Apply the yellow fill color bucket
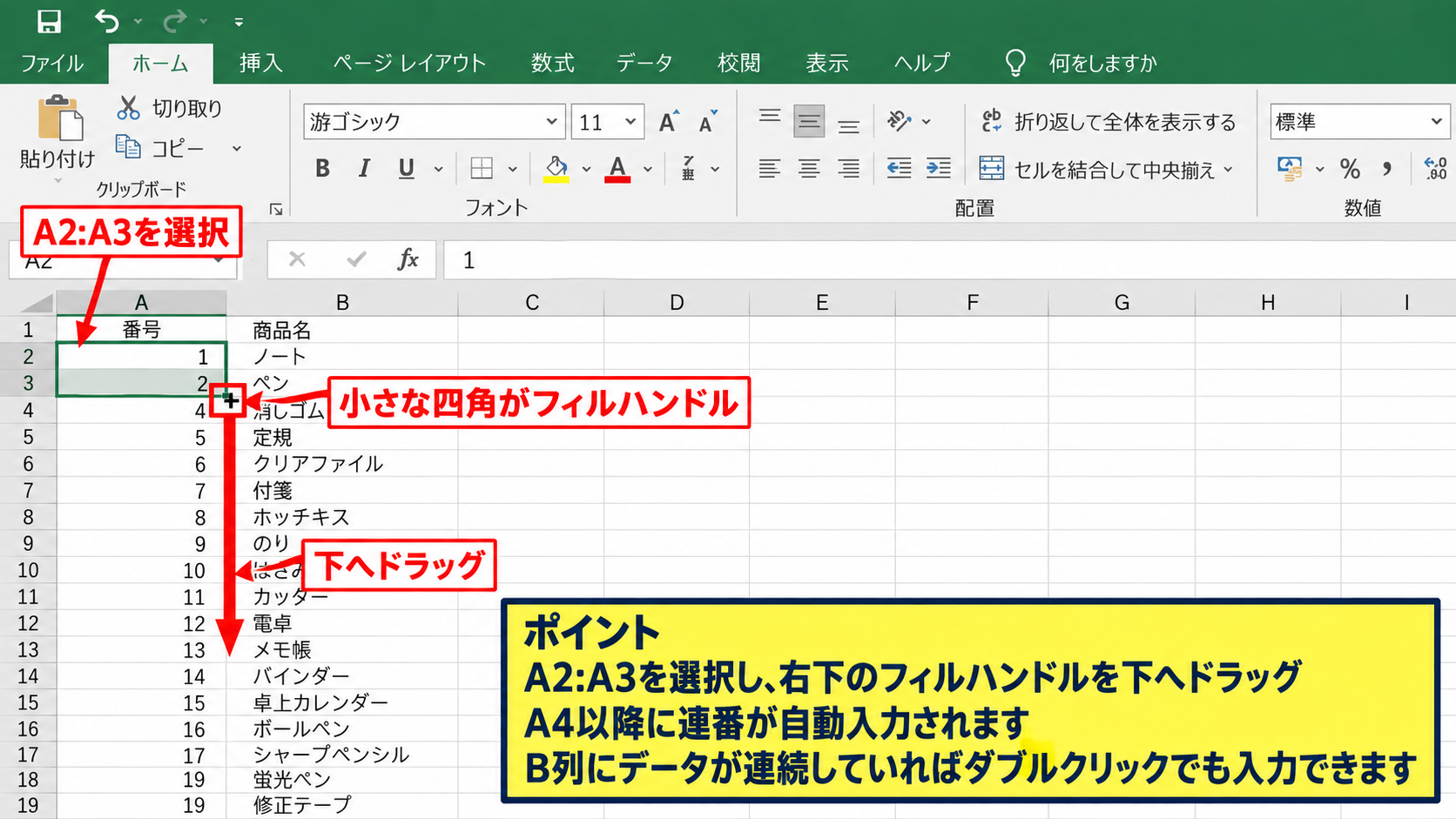 tap(556, 168)
